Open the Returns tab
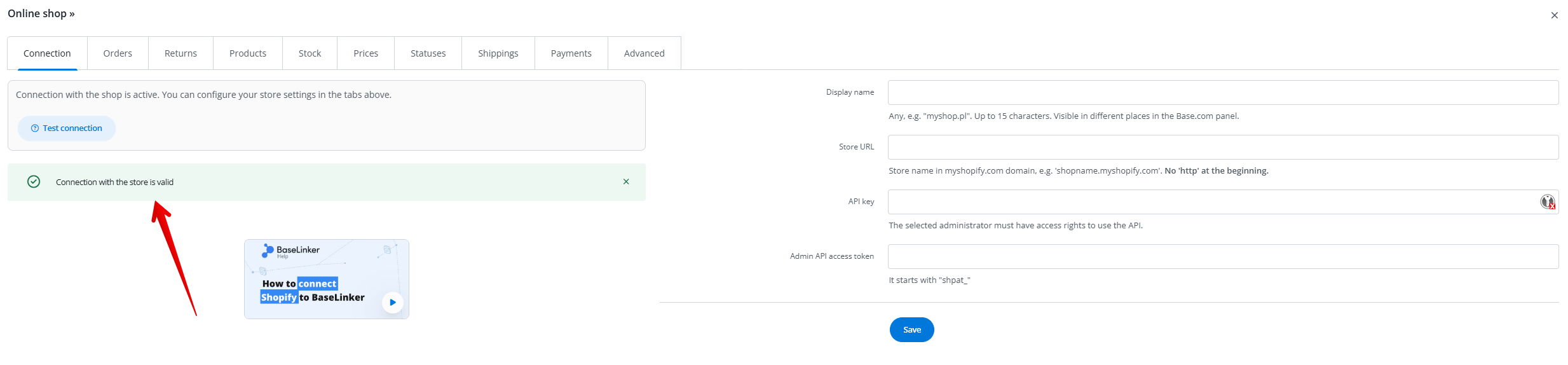The height and width of the screenshot is (365, 1568). tap(181, 53)
